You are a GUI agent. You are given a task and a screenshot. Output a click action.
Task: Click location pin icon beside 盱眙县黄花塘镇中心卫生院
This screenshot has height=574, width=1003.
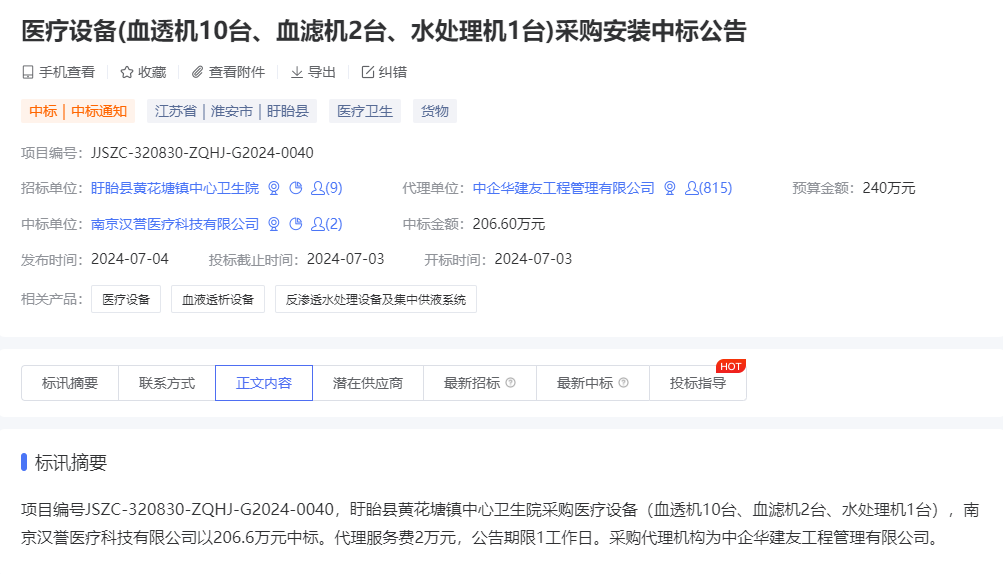274,188
